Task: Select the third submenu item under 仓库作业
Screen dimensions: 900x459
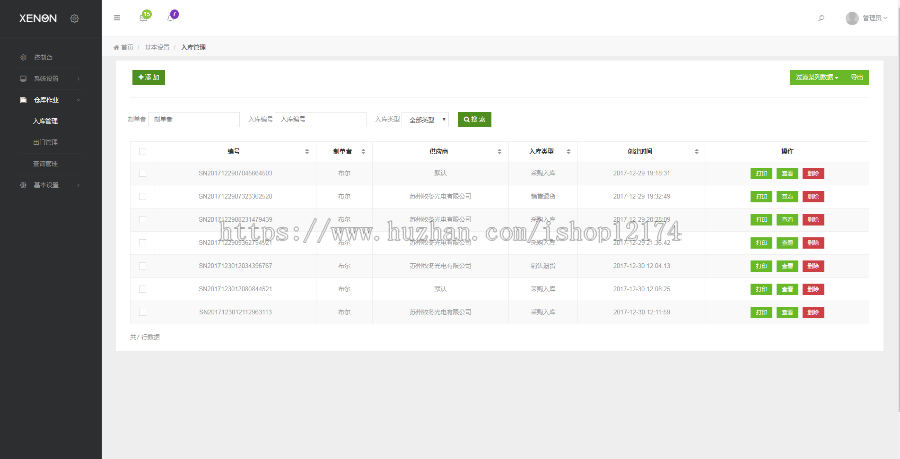Action: coord(45,164)
